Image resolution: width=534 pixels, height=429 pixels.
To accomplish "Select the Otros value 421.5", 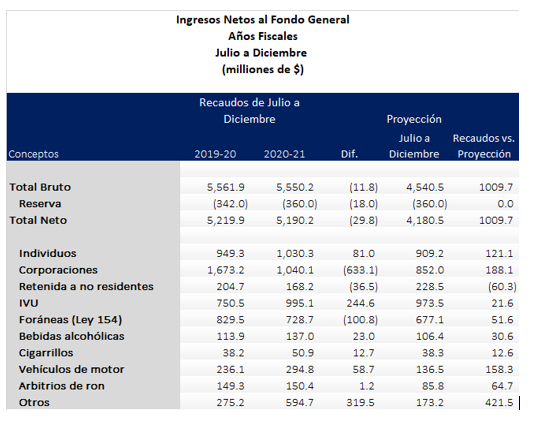I will (499, 403).
